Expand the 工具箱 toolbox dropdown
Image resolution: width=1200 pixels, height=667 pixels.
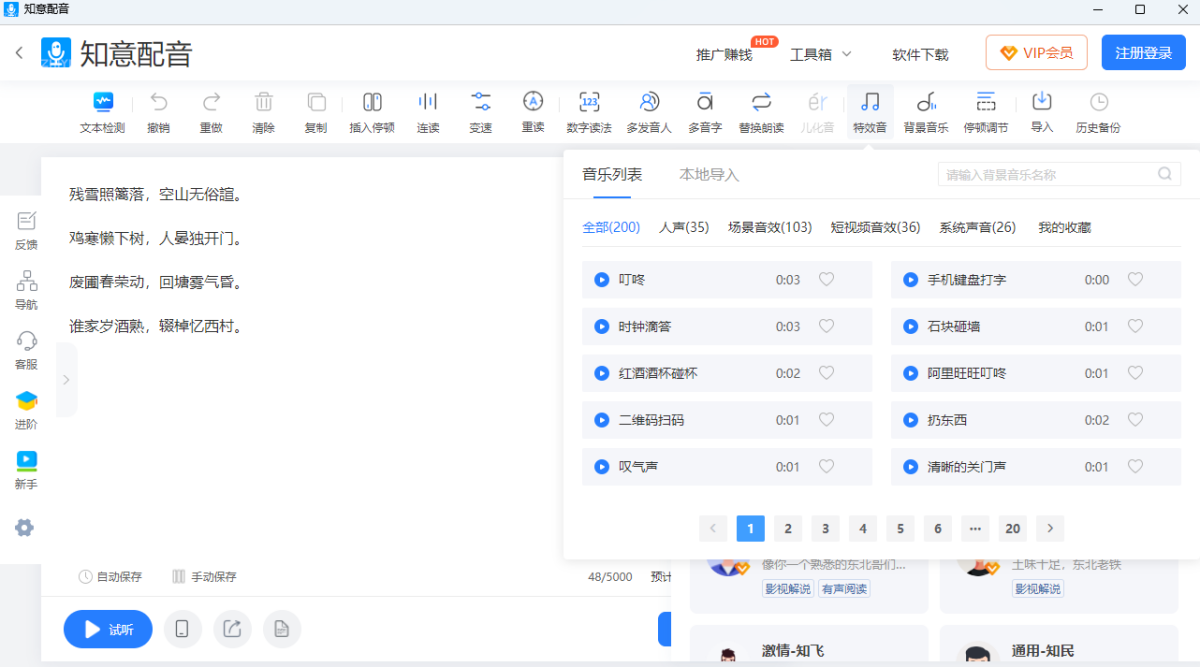pos(820,54)
